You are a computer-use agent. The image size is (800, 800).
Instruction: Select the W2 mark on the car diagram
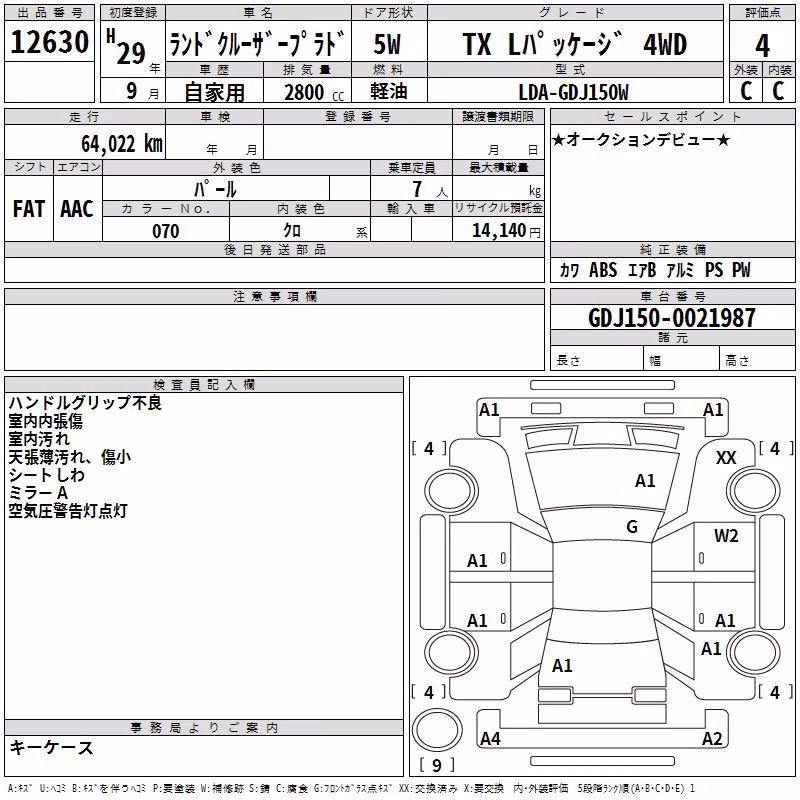pos(726,536)
